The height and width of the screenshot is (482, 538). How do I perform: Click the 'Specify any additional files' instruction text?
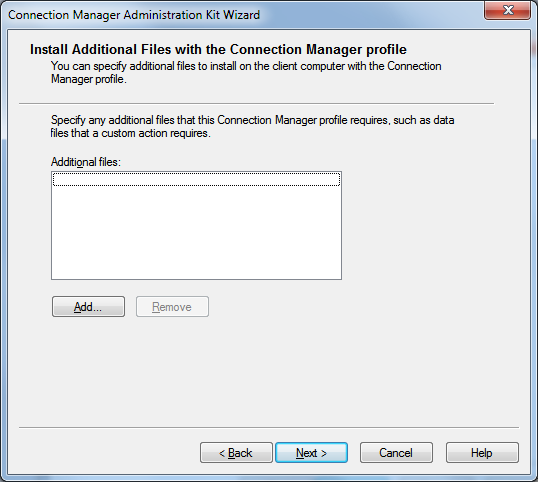click(252, 127)
